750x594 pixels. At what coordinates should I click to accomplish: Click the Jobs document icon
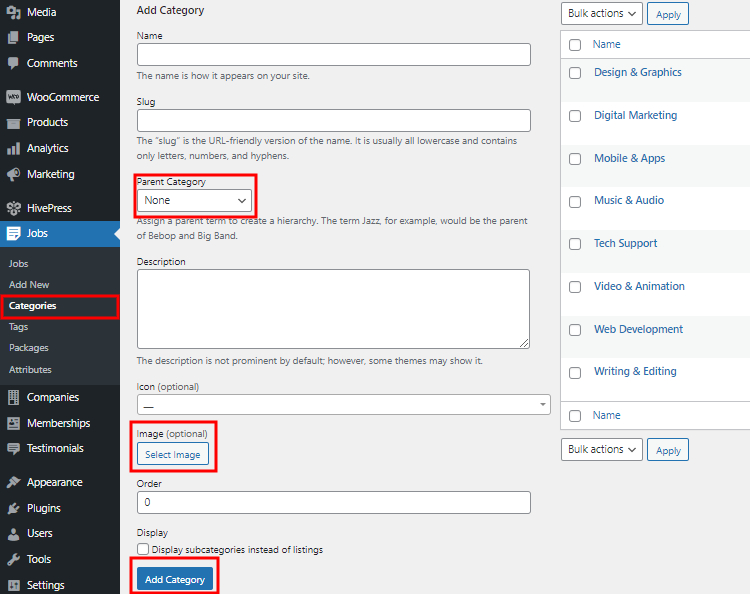13,233
